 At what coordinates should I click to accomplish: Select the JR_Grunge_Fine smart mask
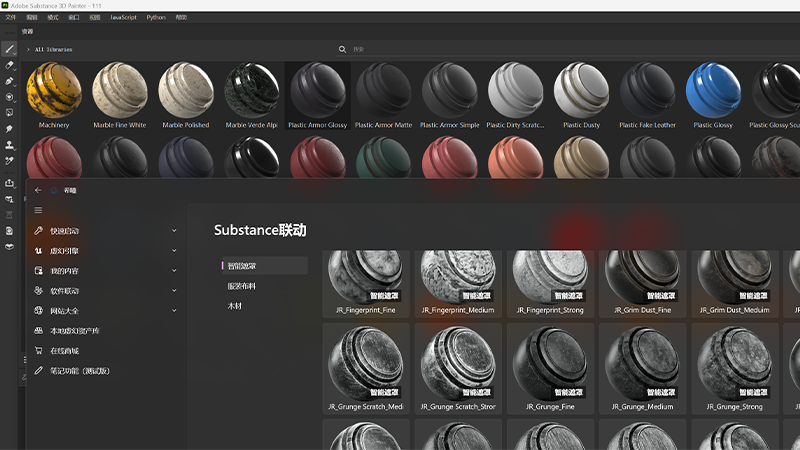(550, 368)
